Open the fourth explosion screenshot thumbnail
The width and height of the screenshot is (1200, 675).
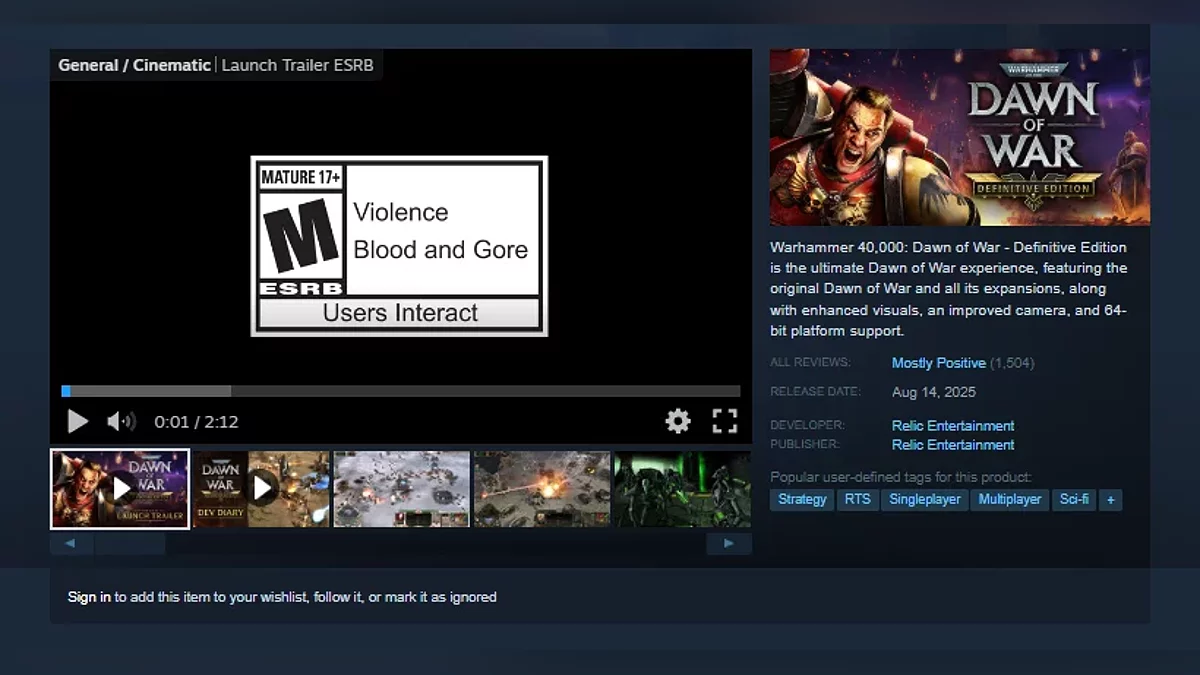click(541, 489)
